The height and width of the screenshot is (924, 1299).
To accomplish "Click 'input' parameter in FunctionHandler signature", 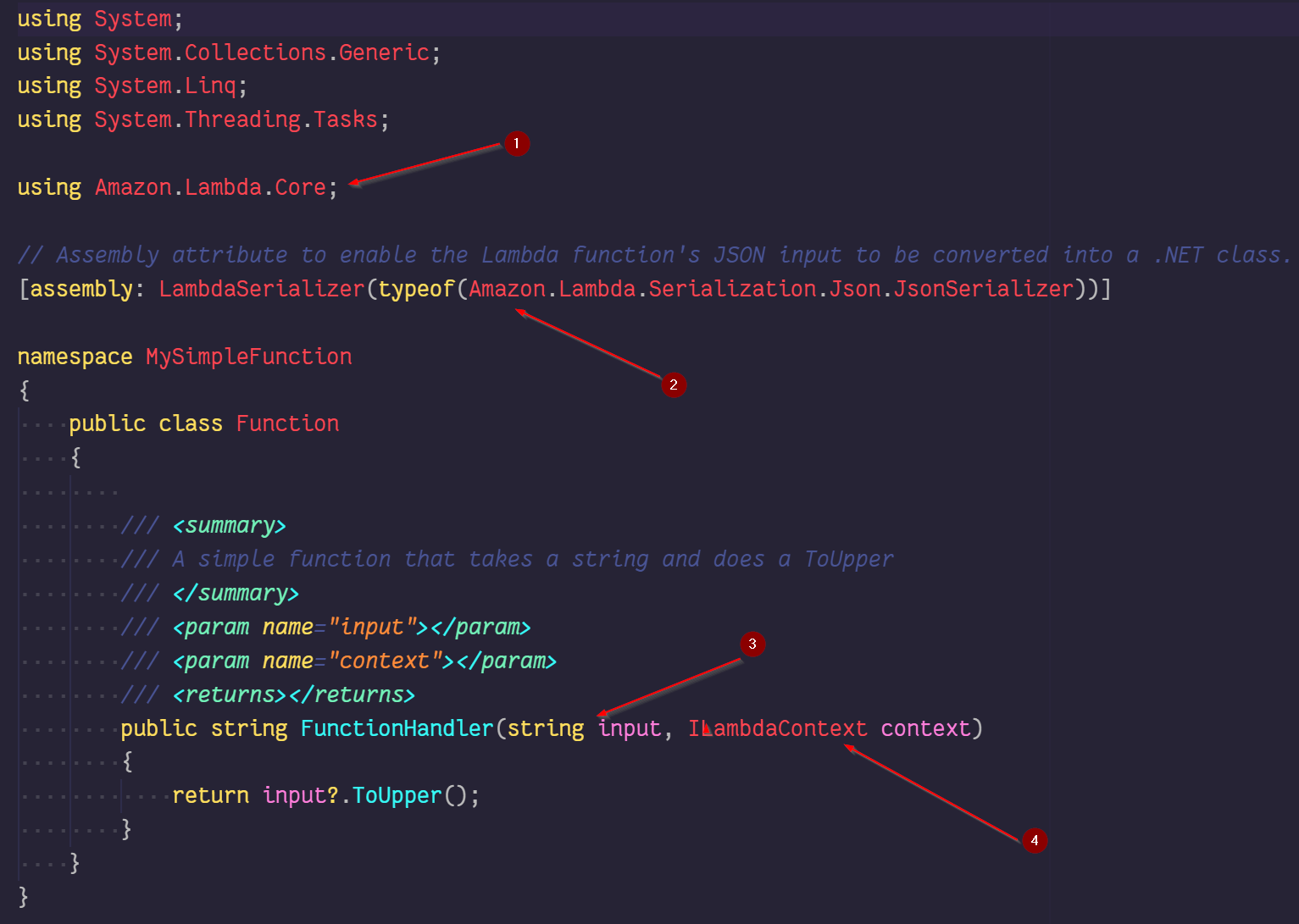I will click(x=630, y=728).
